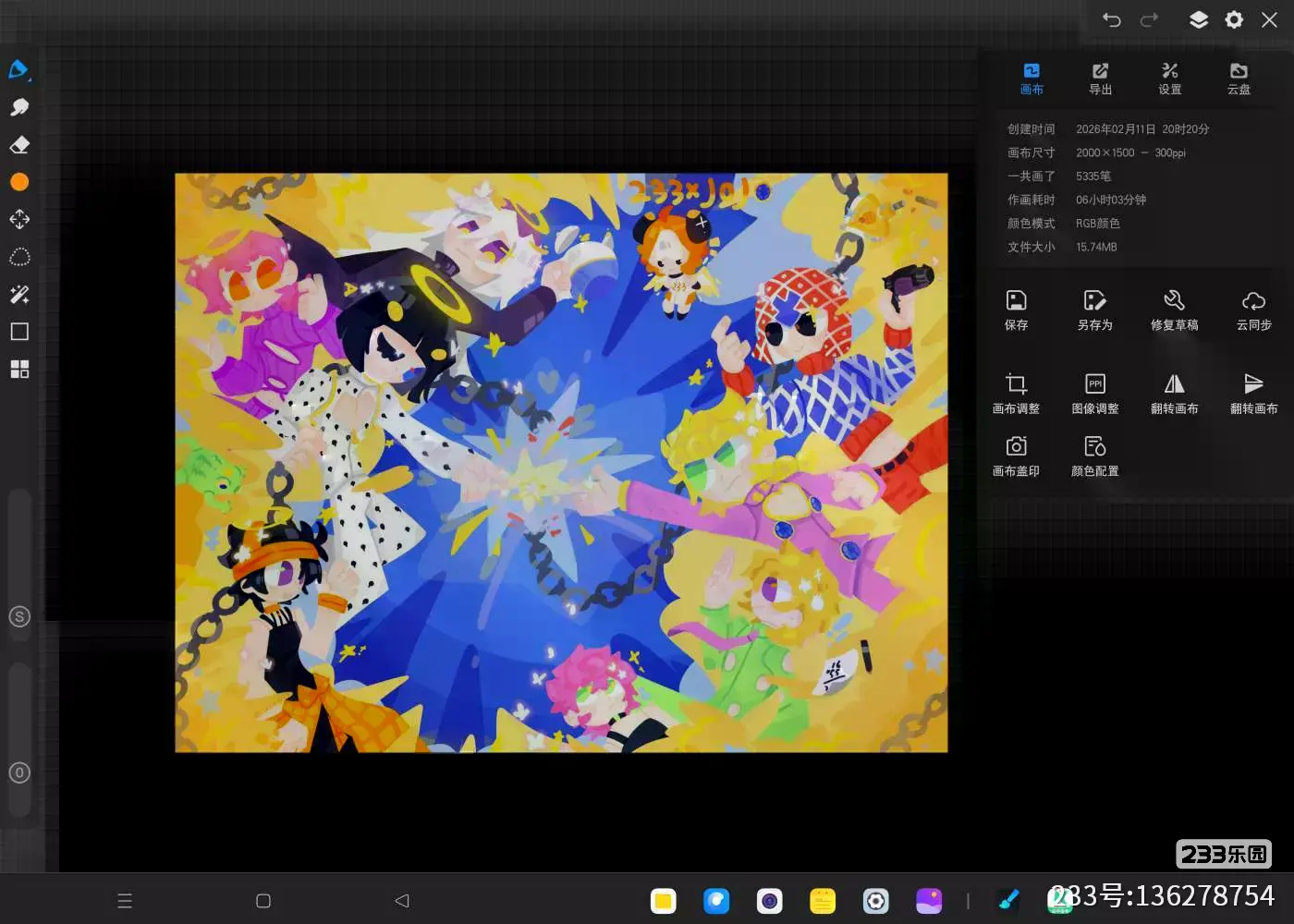Select the smudge tool
1294x924 pixels.
[x=18, y=107]
